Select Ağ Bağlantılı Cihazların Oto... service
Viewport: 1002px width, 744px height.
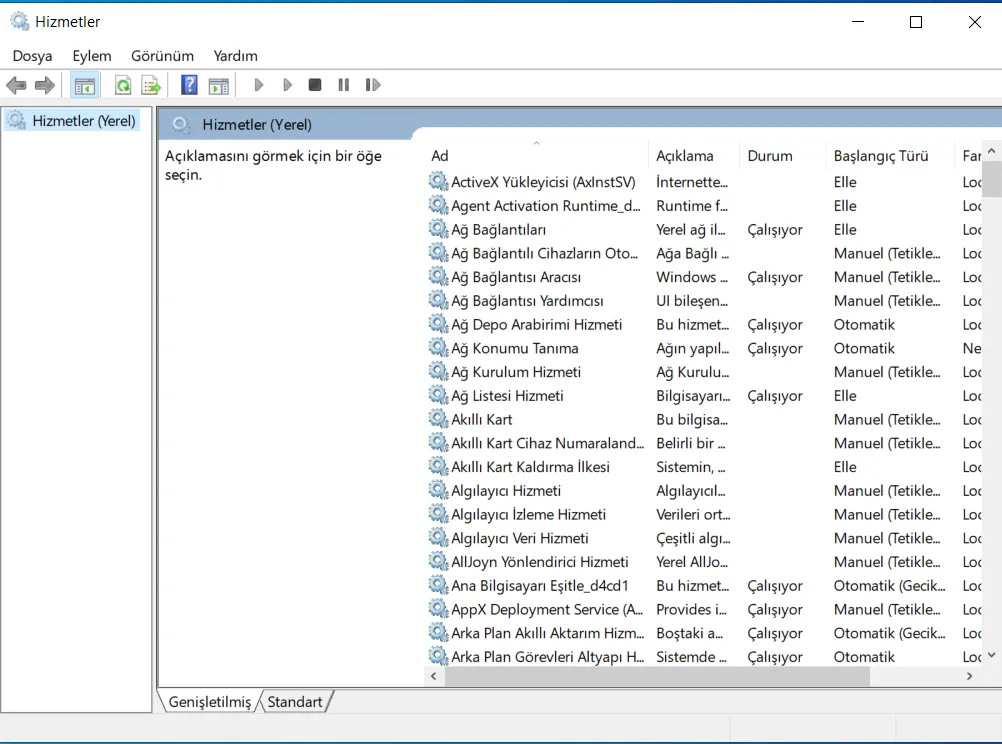pyautogui.click(x=544, y=253)
